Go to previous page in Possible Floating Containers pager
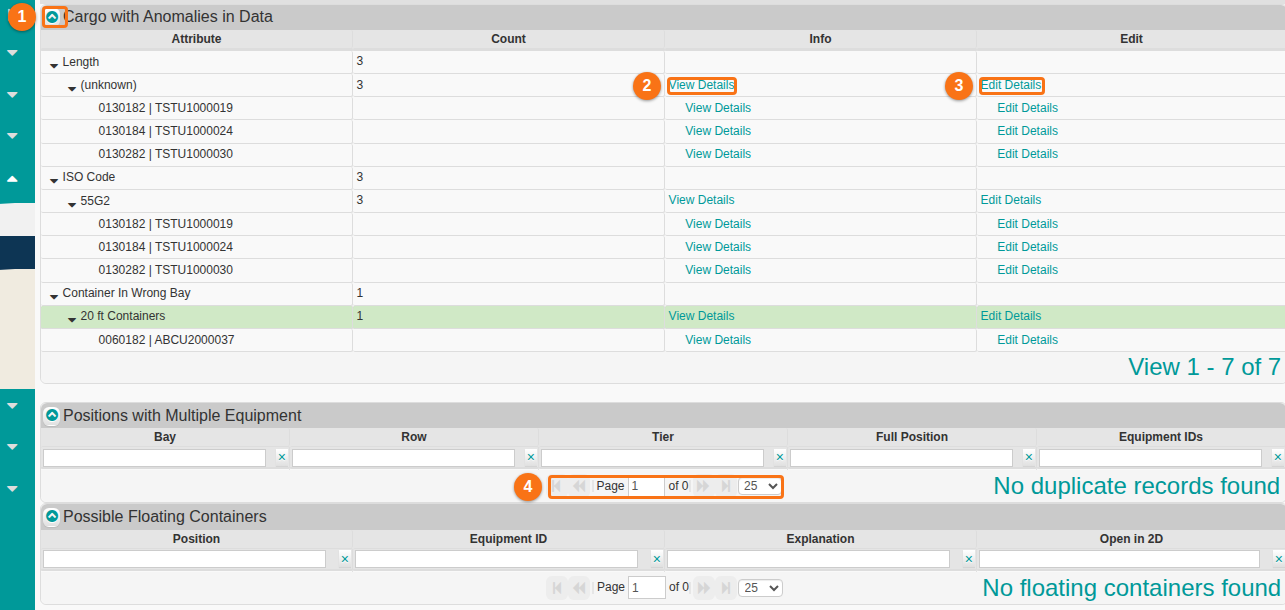 coord(580,587)
